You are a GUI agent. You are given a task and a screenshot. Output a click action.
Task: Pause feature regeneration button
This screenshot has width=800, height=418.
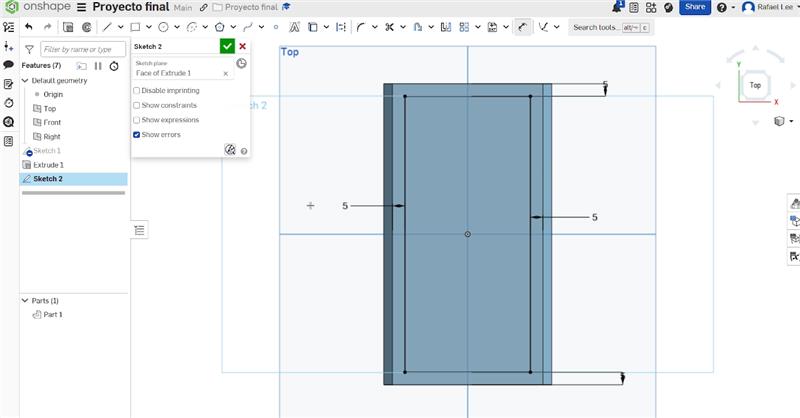point(98,66)
